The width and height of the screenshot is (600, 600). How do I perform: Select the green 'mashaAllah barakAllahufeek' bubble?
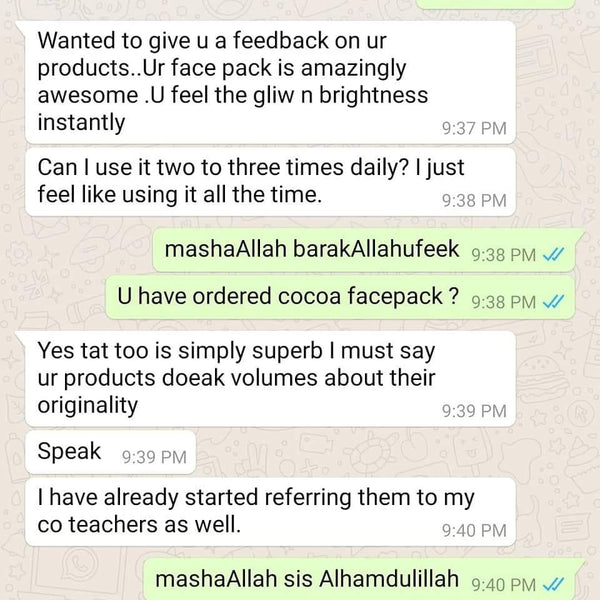pyautogui.click(x=364, y=250)
